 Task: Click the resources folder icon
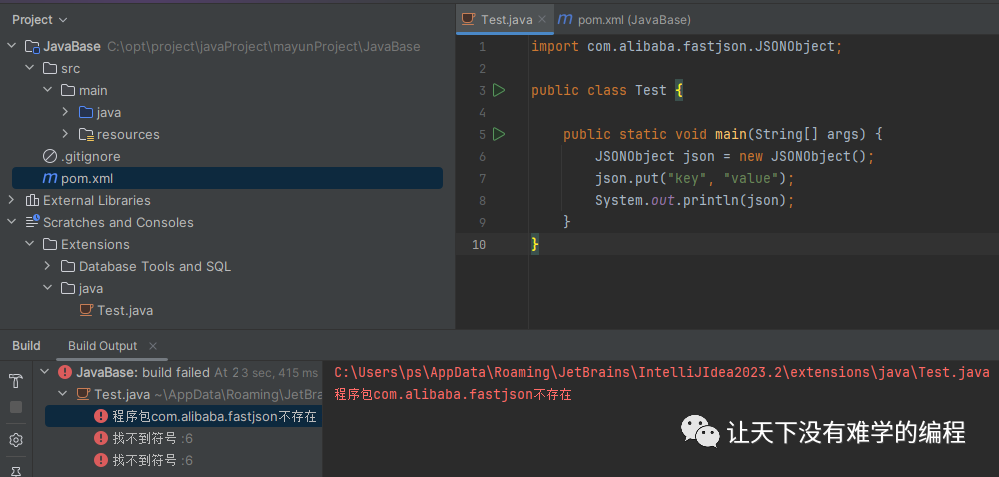tap(86, 134)
